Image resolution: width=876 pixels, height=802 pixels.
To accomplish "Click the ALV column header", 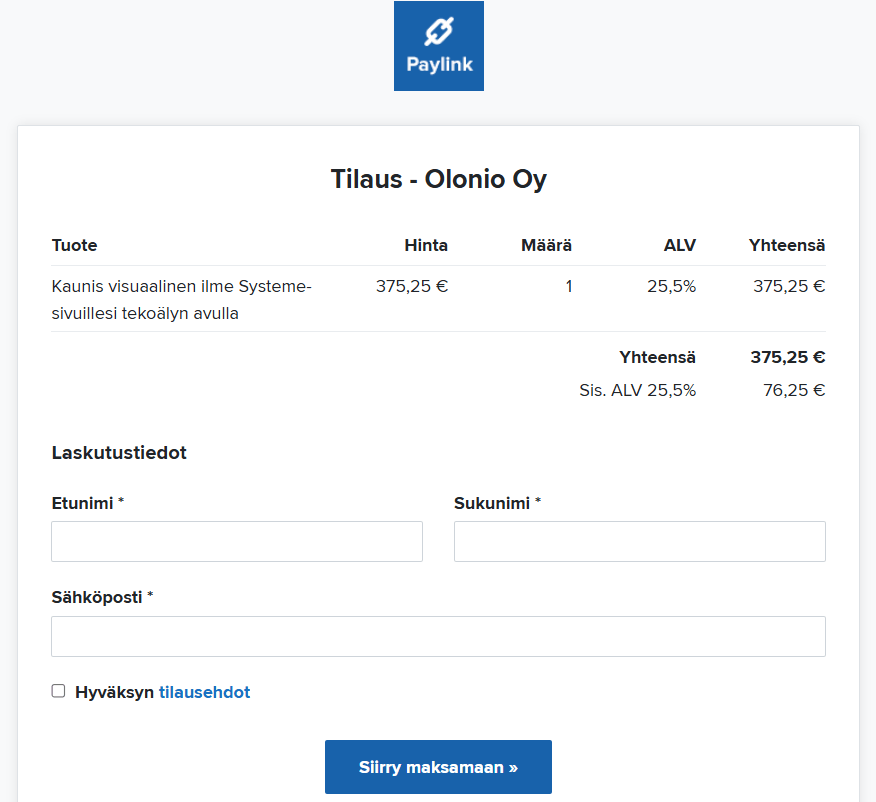I will click(680, 245).
